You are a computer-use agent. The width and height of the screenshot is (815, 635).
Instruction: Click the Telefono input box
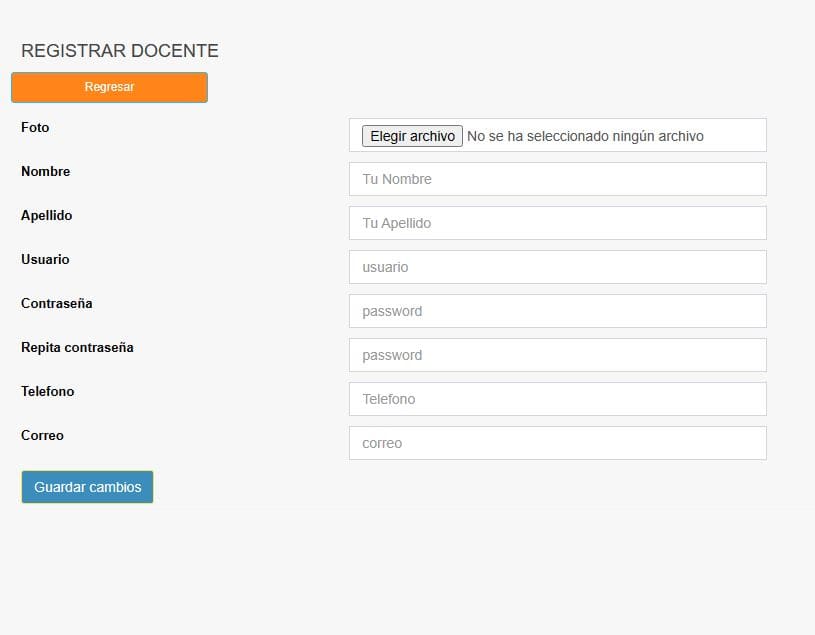click(x=557, y=399)
